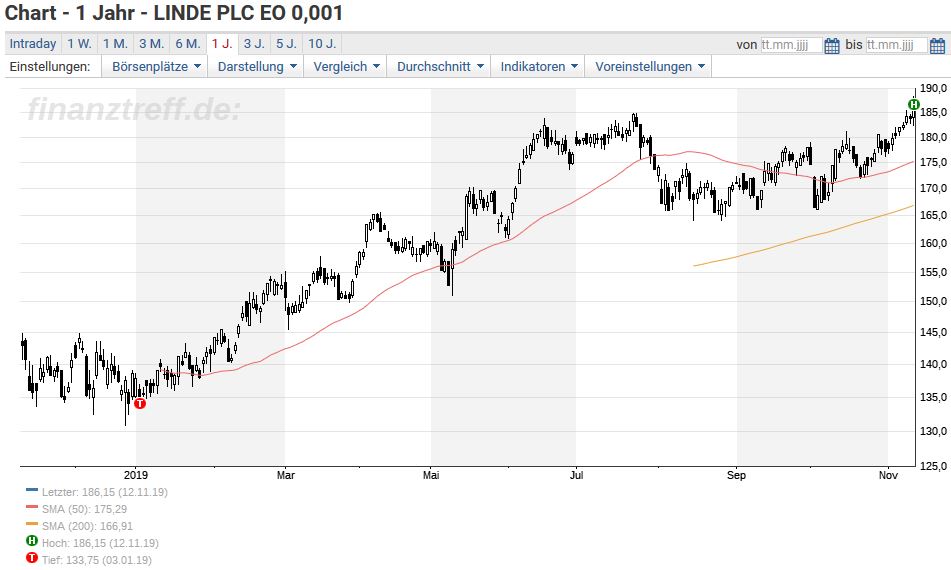Click the 'bis' end date input field
Viewport: 951px width, 570px height.
pos(896,45)
